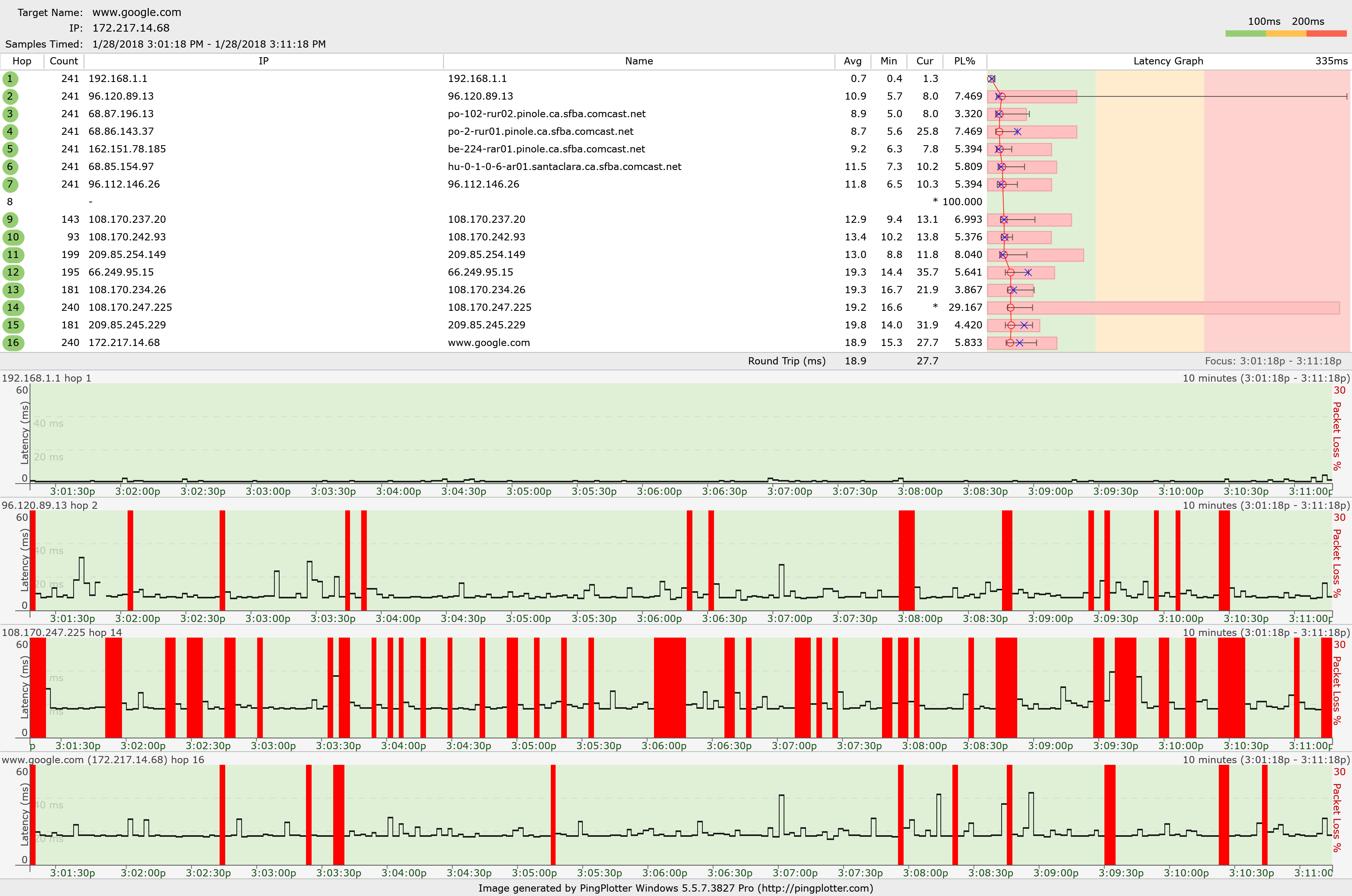1352x896 pixels.
Task: Select the row for po-102-rur02.pinole.ca.sfba.comcast.net
Action: coord(547,114)
